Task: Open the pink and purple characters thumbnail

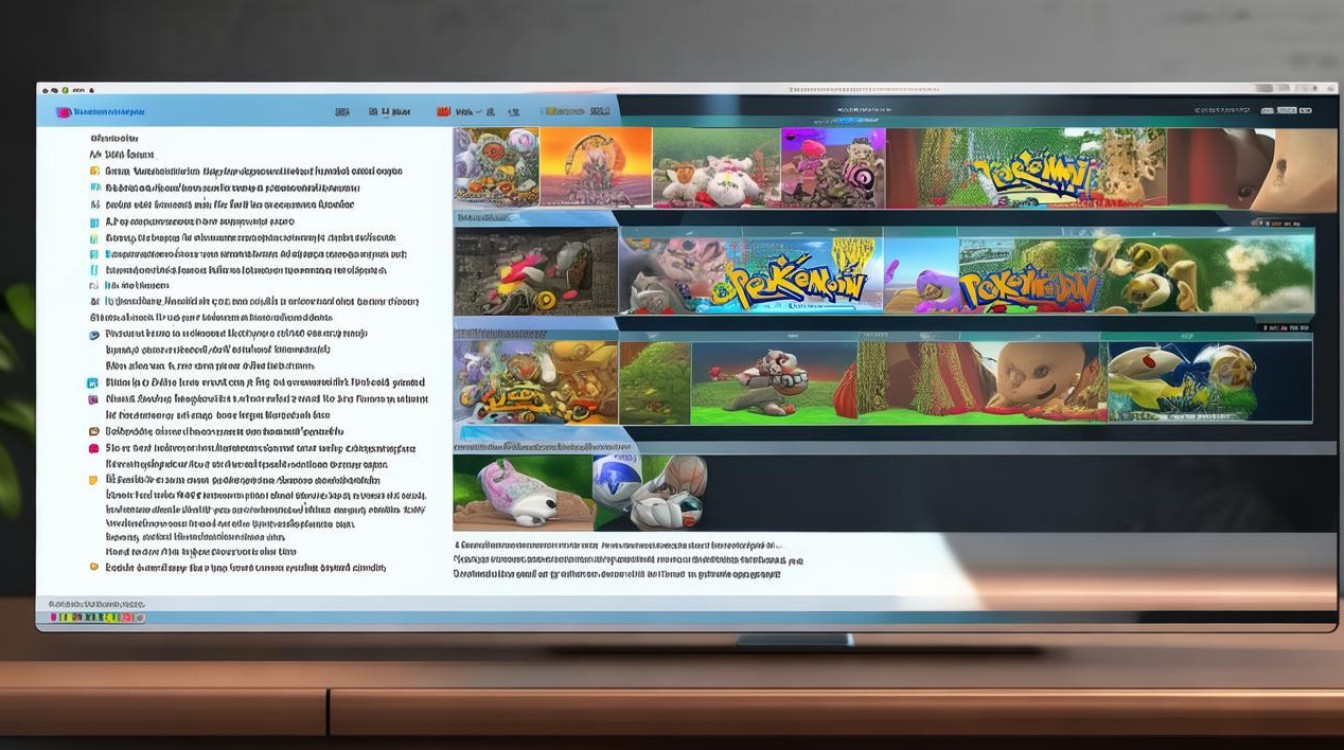Action: pyautogui.click(x=833, y=167)
